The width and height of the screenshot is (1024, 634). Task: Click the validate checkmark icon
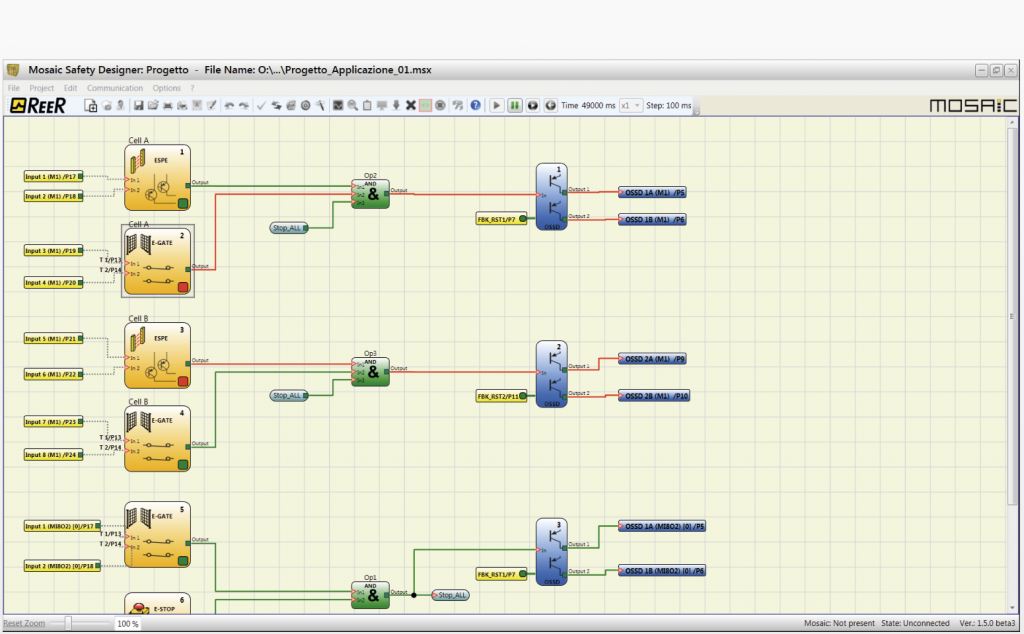[261, 105]
